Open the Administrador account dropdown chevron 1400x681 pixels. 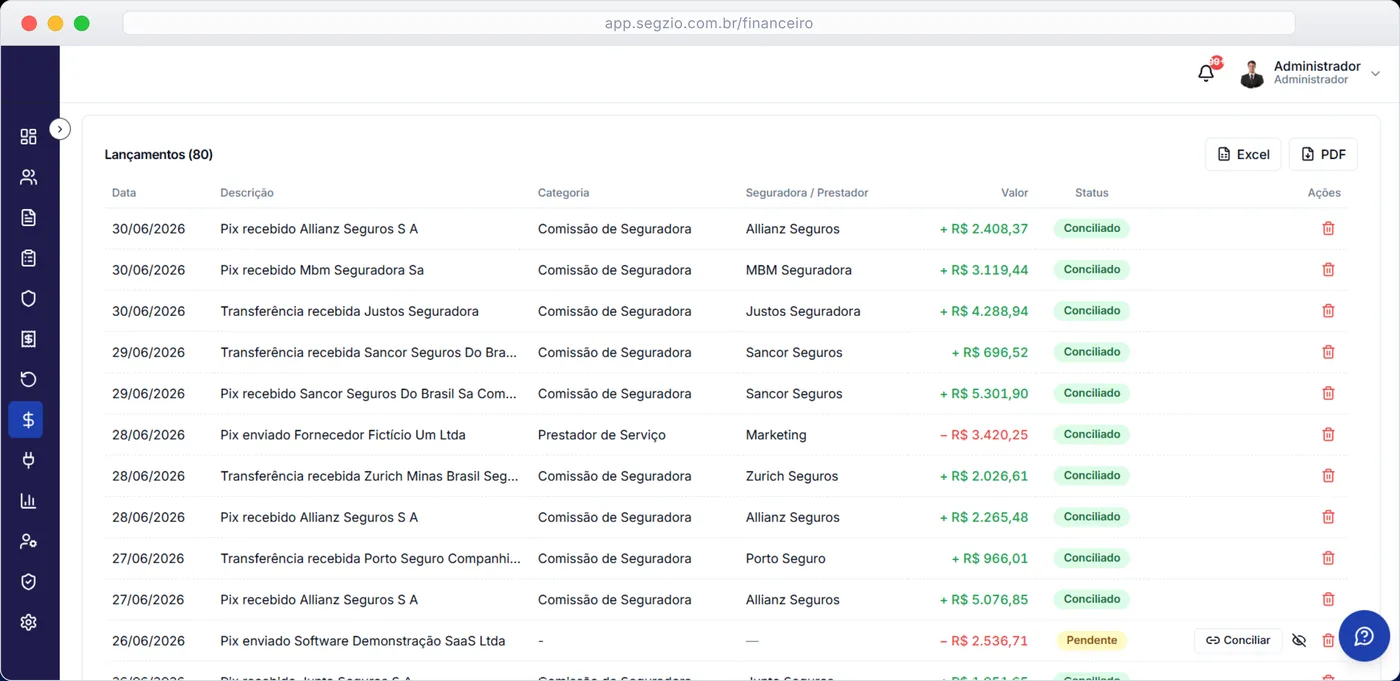point(1375,73)
